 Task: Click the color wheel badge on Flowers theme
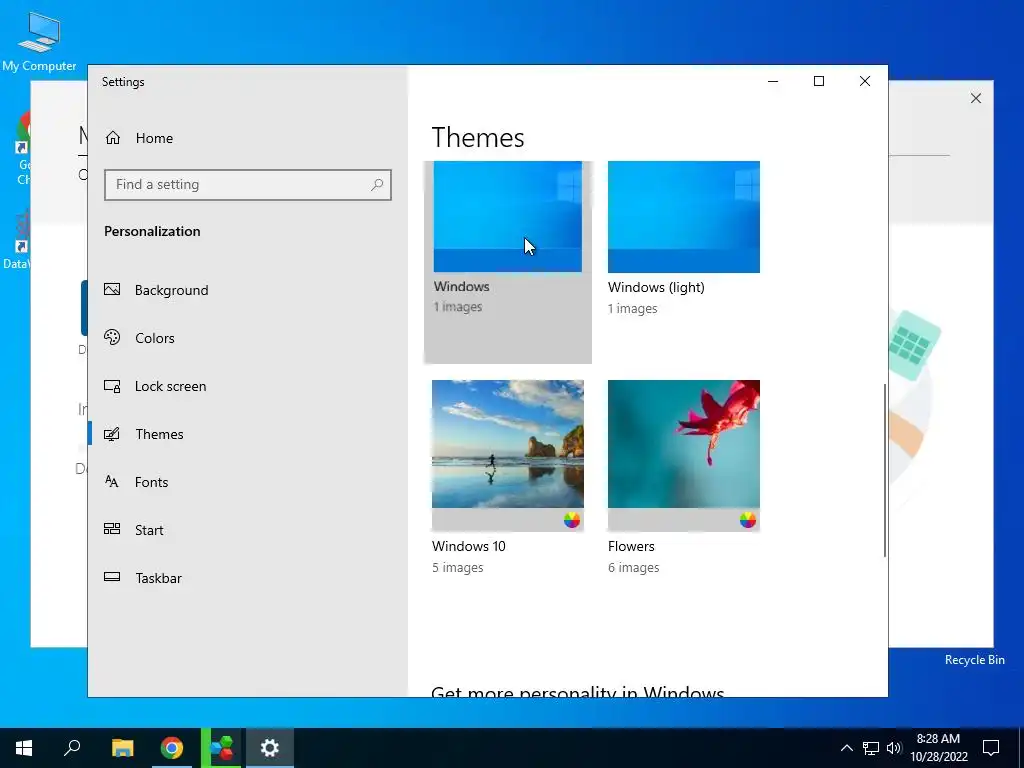[748, 520]
